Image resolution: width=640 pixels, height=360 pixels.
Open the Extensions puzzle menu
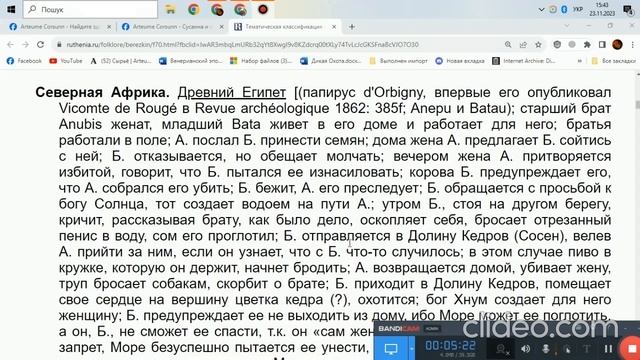point(587,44)
